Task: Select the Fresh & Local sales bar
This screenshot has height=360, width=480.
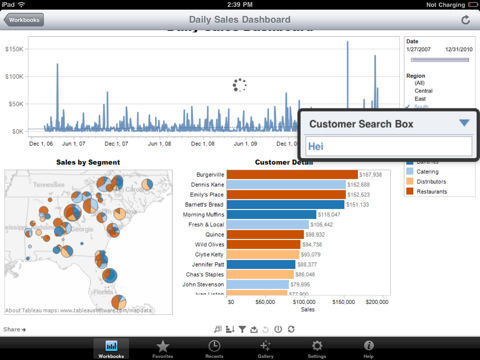Action: point(268,224)
